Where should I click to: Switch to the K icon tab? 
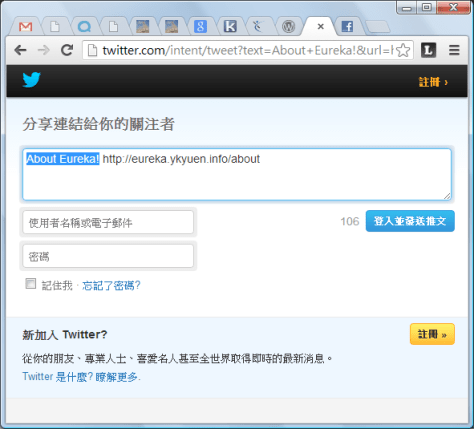coord(230,26)
